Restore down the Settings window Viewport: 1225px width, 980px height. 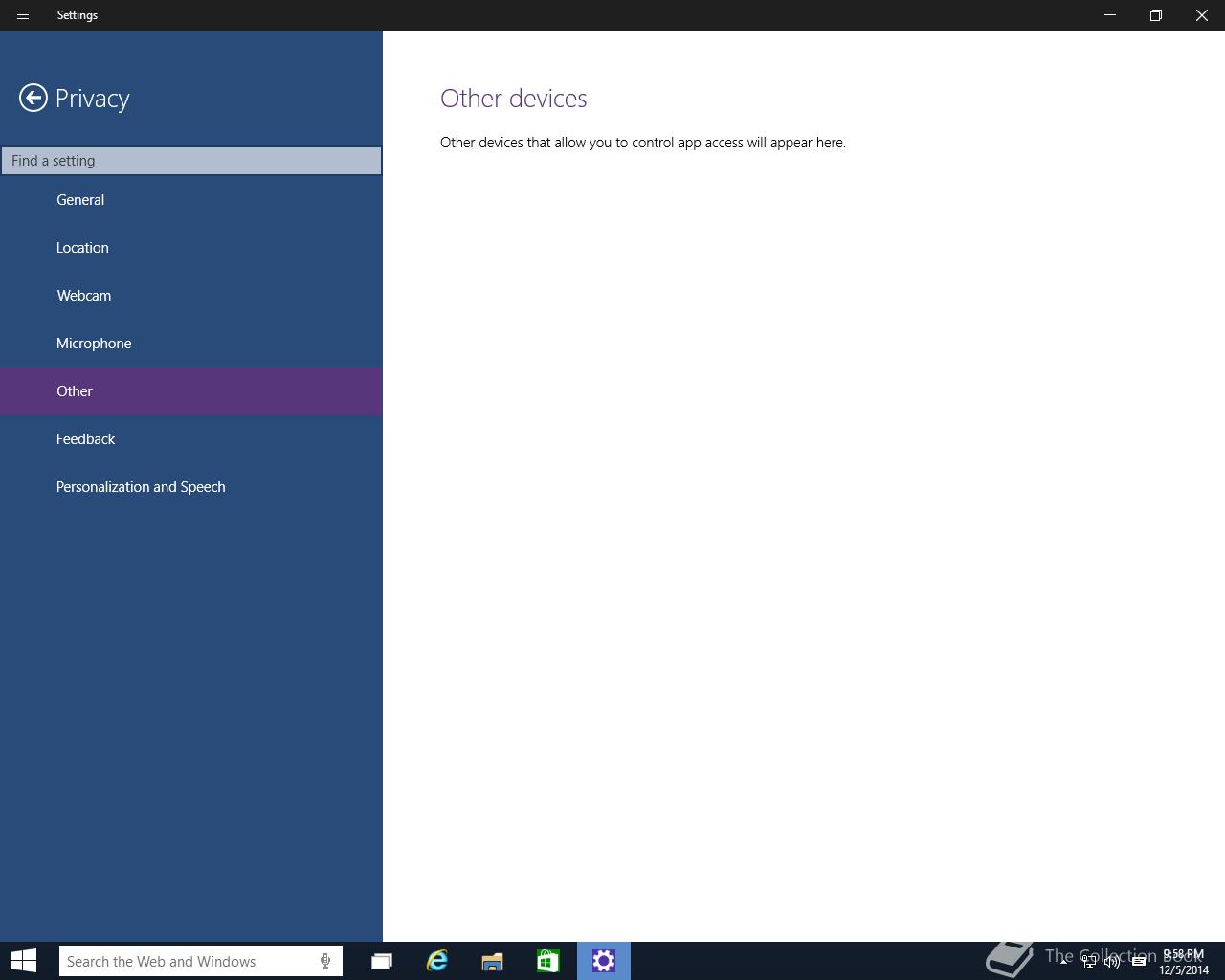(1156, 15)
